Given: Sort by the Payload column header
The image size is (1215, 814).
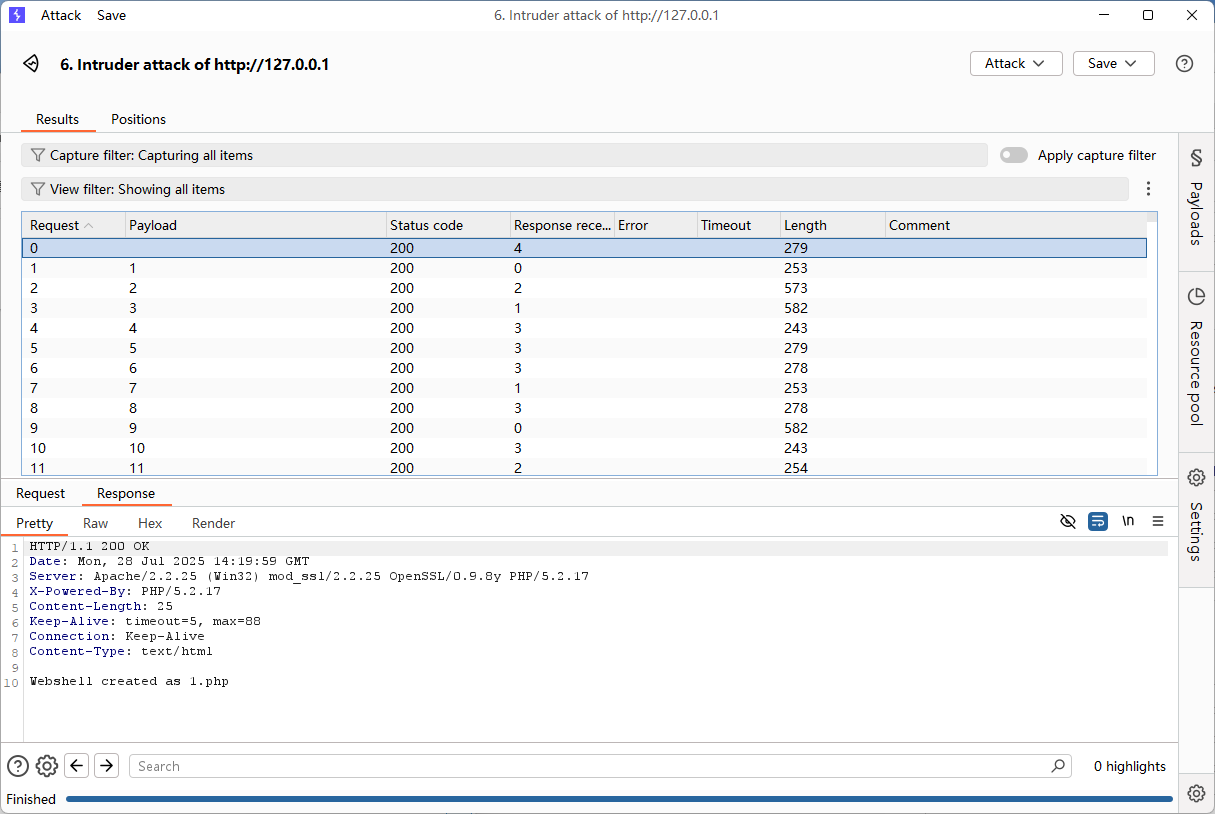Looking at the screenshot, I should (256, 225).
